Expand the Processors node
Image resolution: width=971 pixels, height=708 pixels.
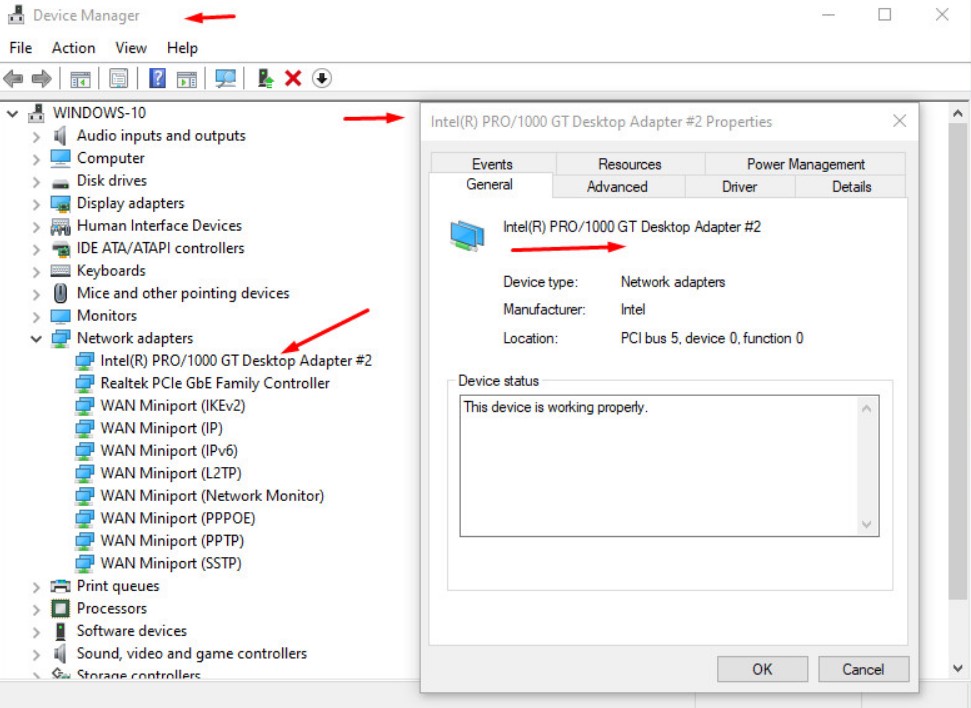tap(36, 610)
